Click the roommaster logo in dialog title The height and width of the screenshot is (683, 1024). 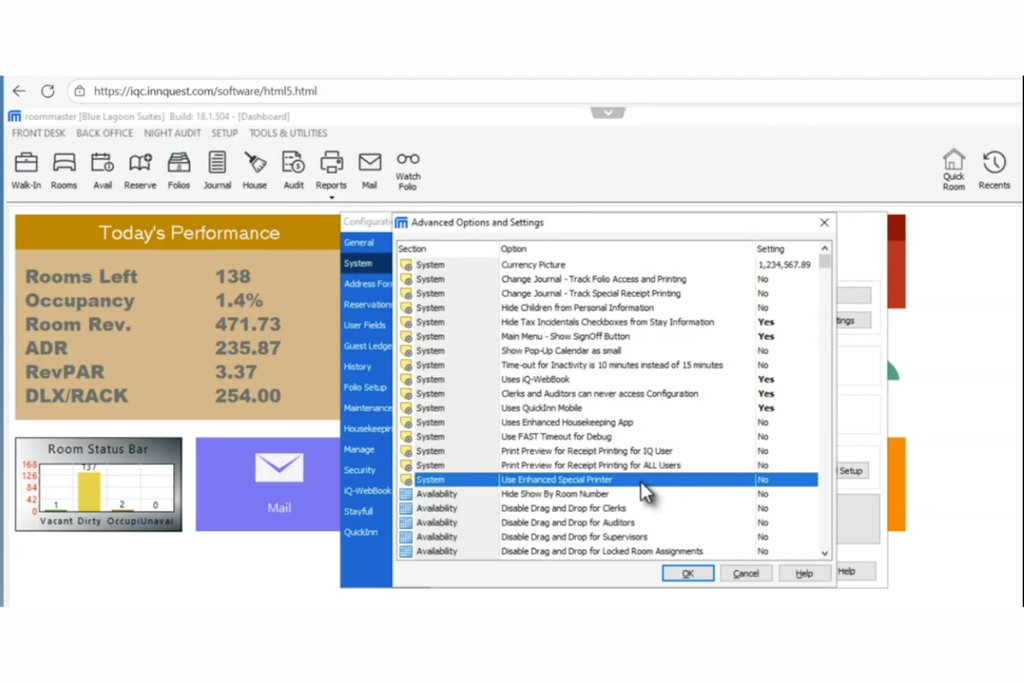click(402, 223)
